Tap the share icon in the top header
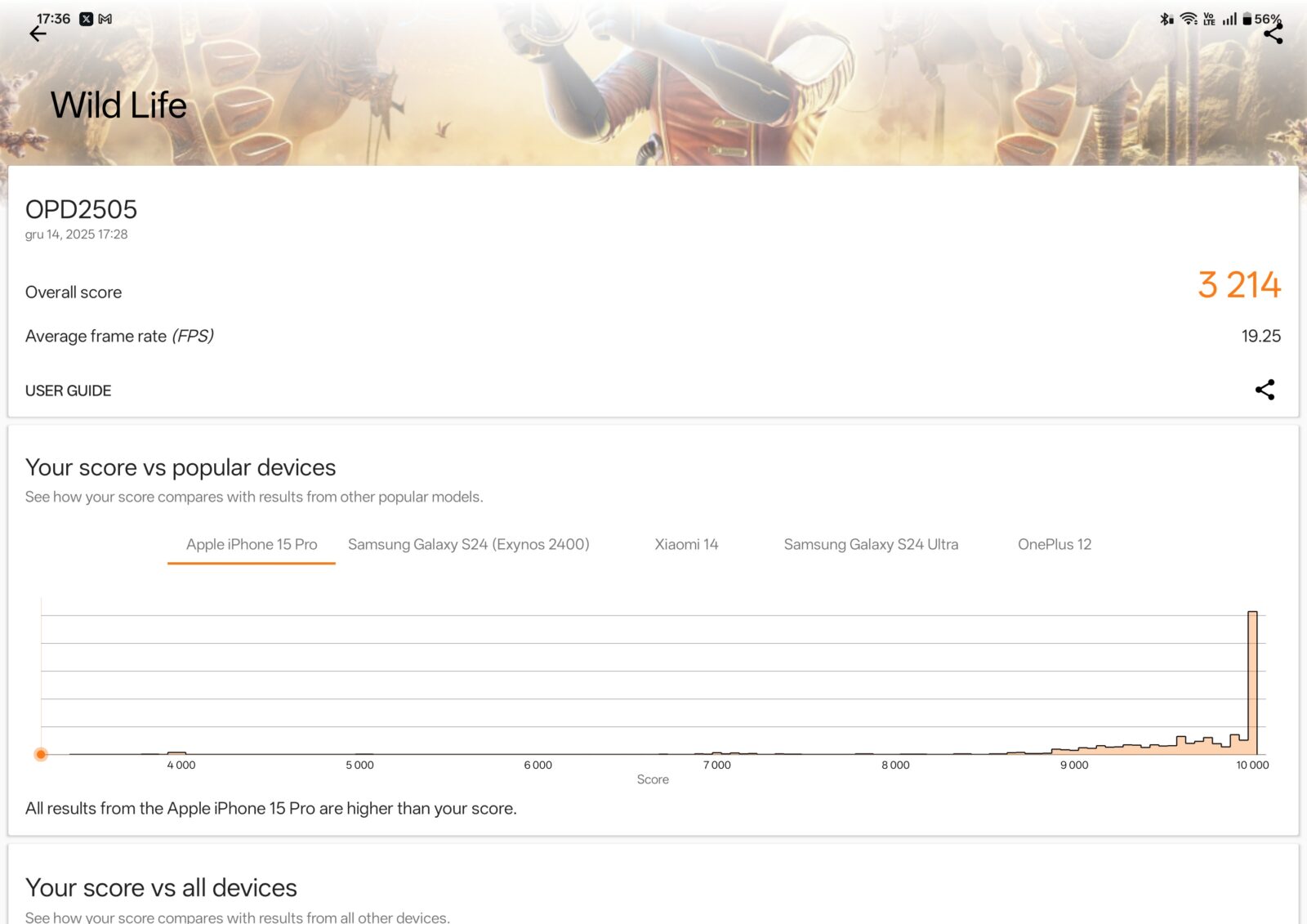Screen dimensions: 1307x924 click(1273, 34)
